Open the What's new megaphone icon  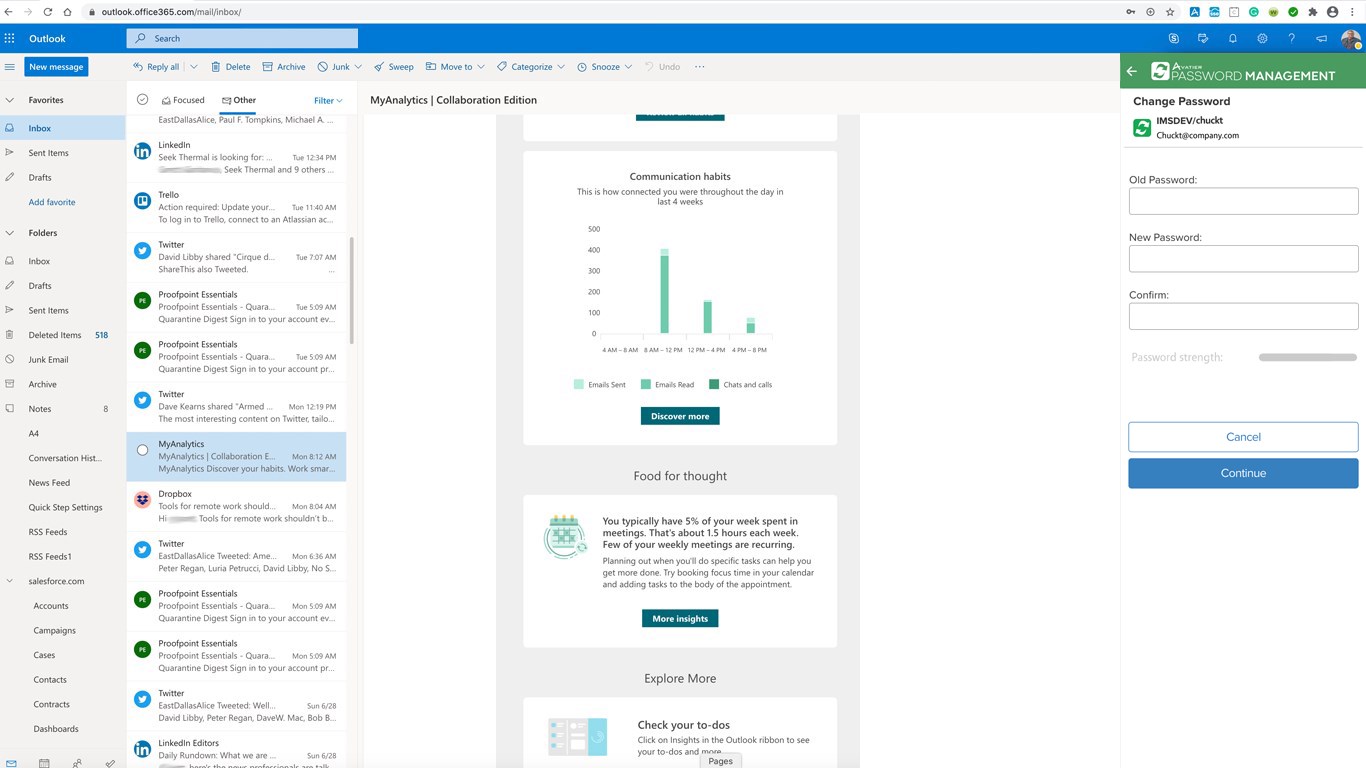(x=1321, y=38)
